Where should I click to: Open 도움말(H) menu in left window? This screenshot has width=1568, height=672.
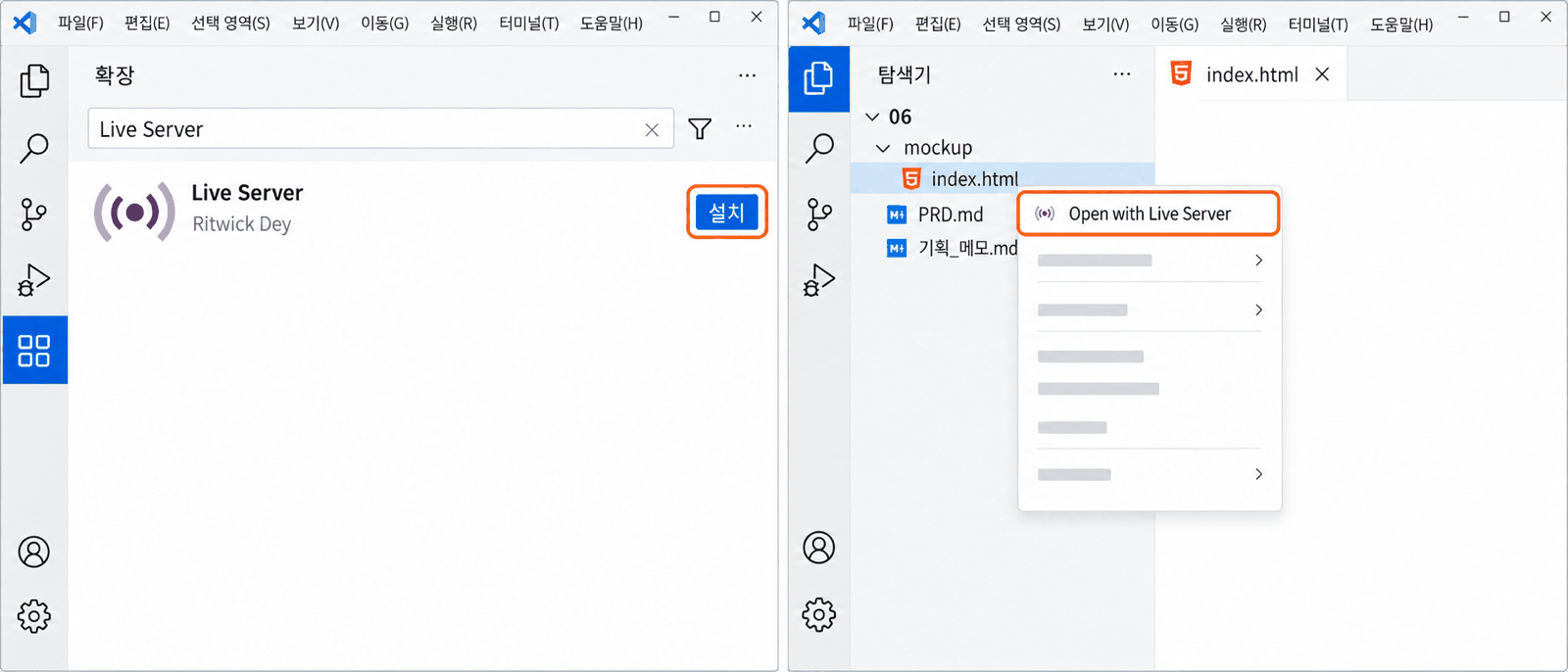[x=612, y=23]
